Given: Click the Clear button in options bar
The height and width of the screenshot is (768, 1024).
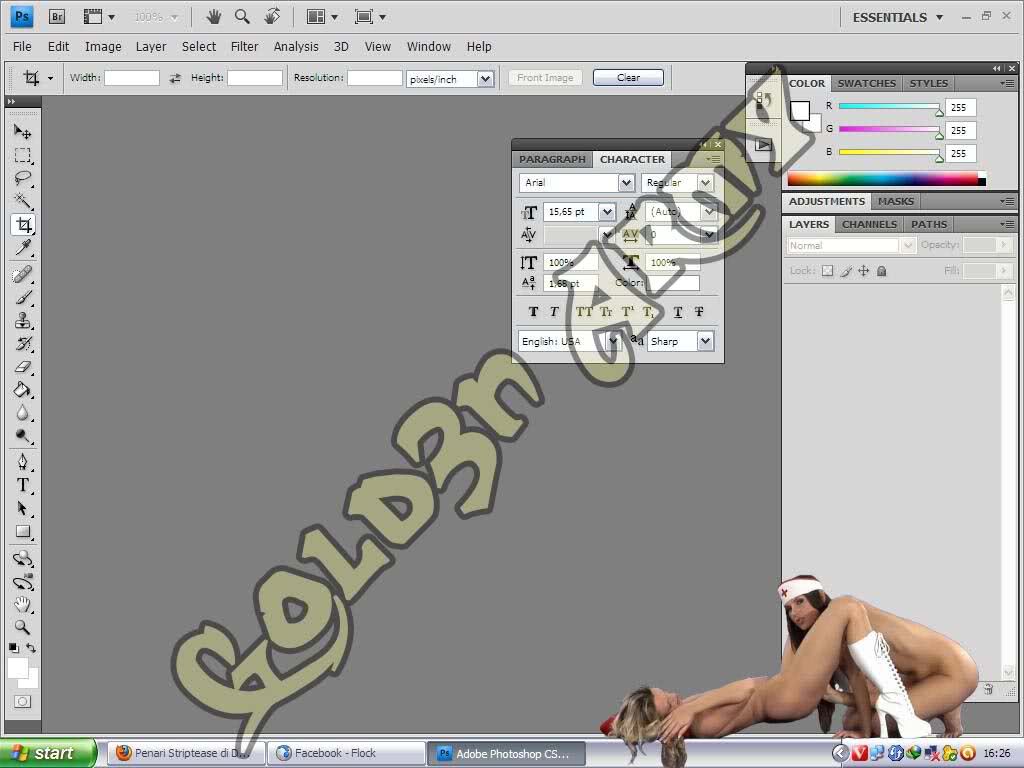Looking at the screenshot, I should coord(628,78).
